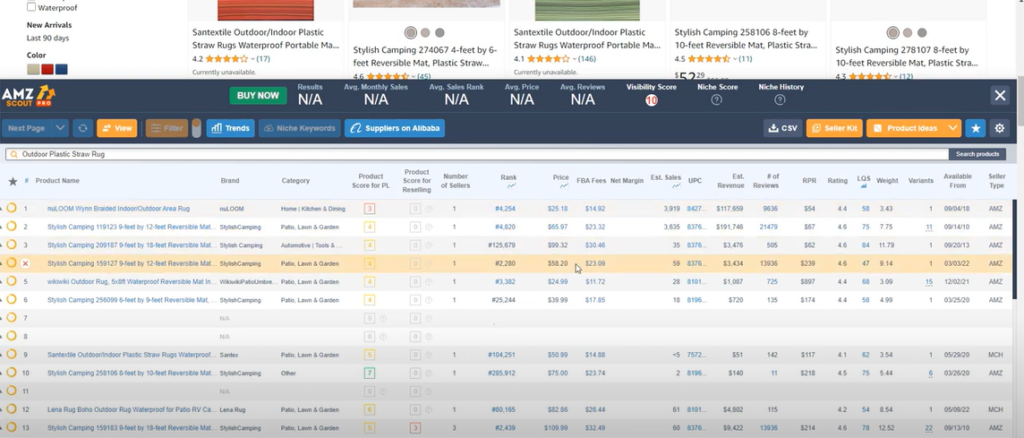Click orange circle icon for row 2
Image resolution: width=1024 pixels, height=438 pixels.
click(x=11, y=227)
